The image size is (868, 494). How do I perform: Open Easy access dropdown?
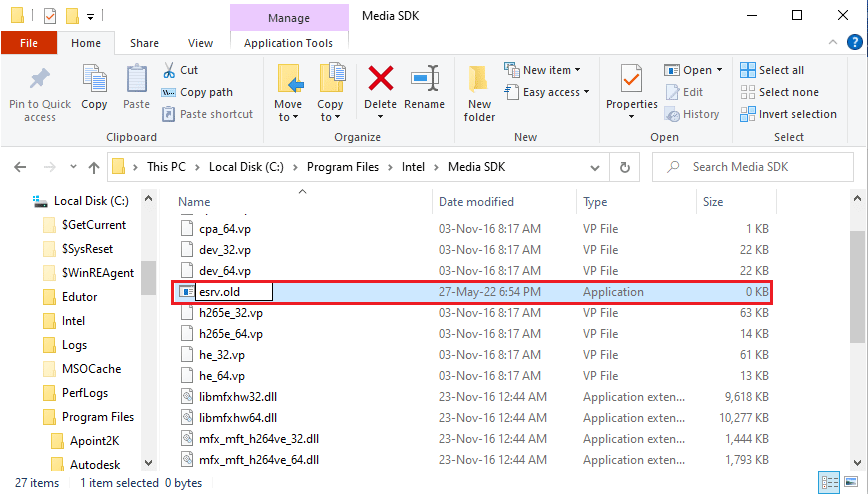pos(547,92)
